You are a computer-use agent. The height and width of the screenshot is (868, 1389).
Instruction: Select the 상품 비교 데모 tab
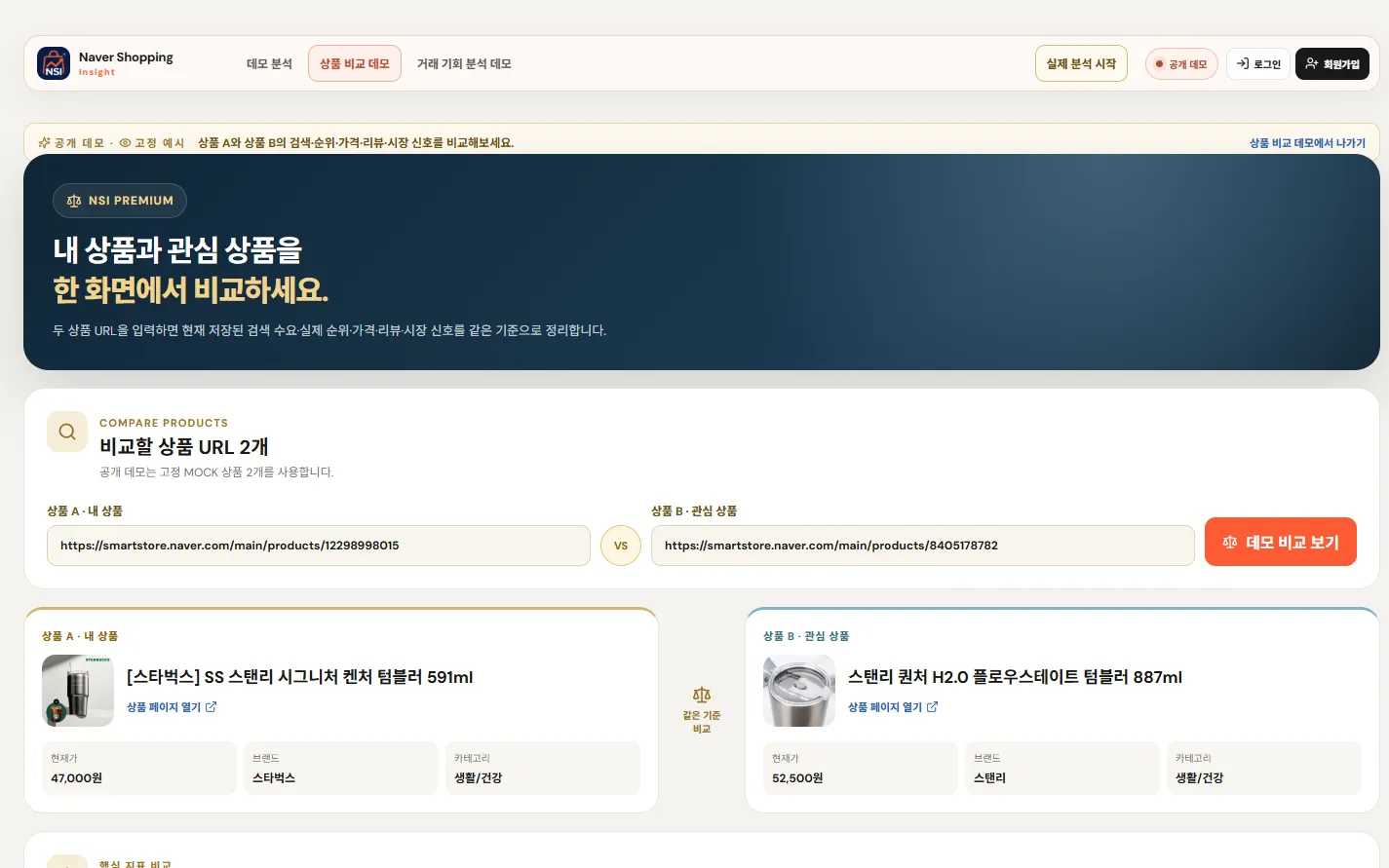point(355,63)
